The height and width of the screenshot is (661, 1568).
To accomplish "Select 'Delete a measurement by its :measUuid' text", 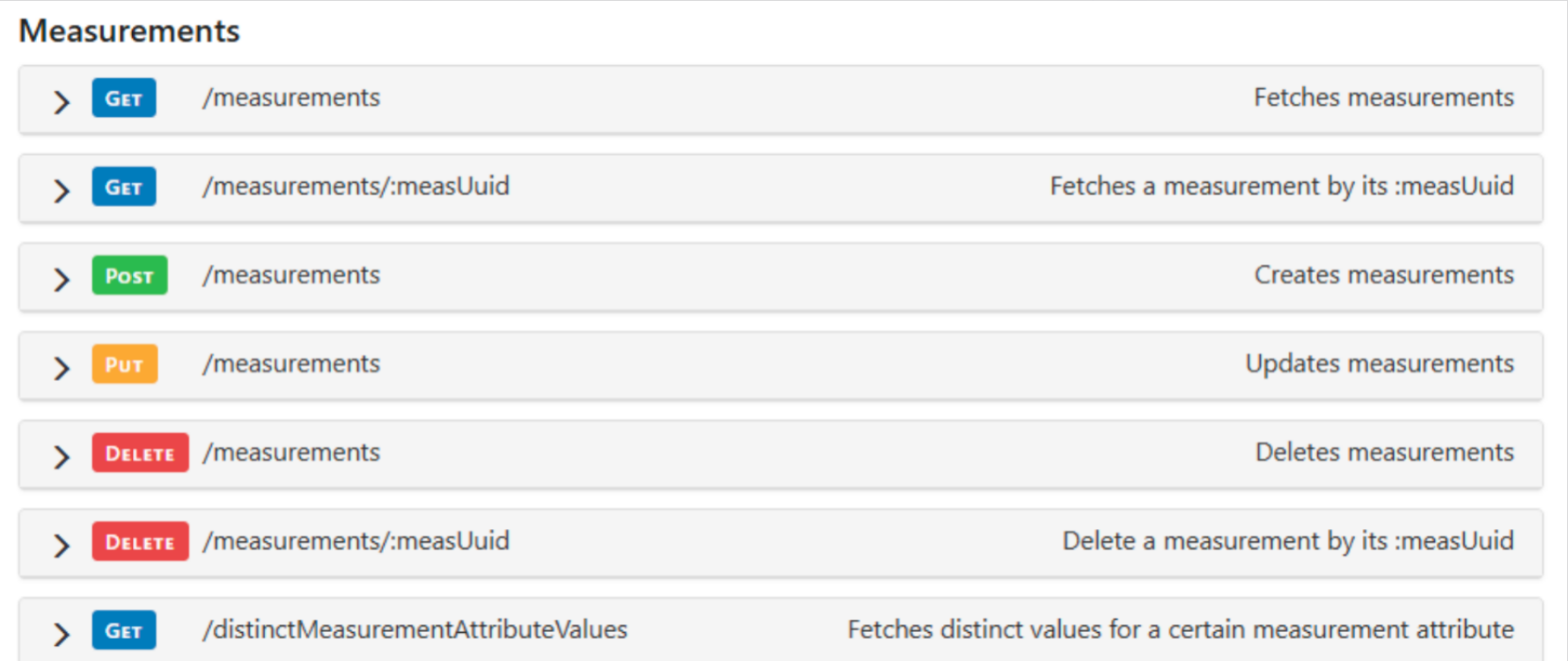I will [1288, 540].
